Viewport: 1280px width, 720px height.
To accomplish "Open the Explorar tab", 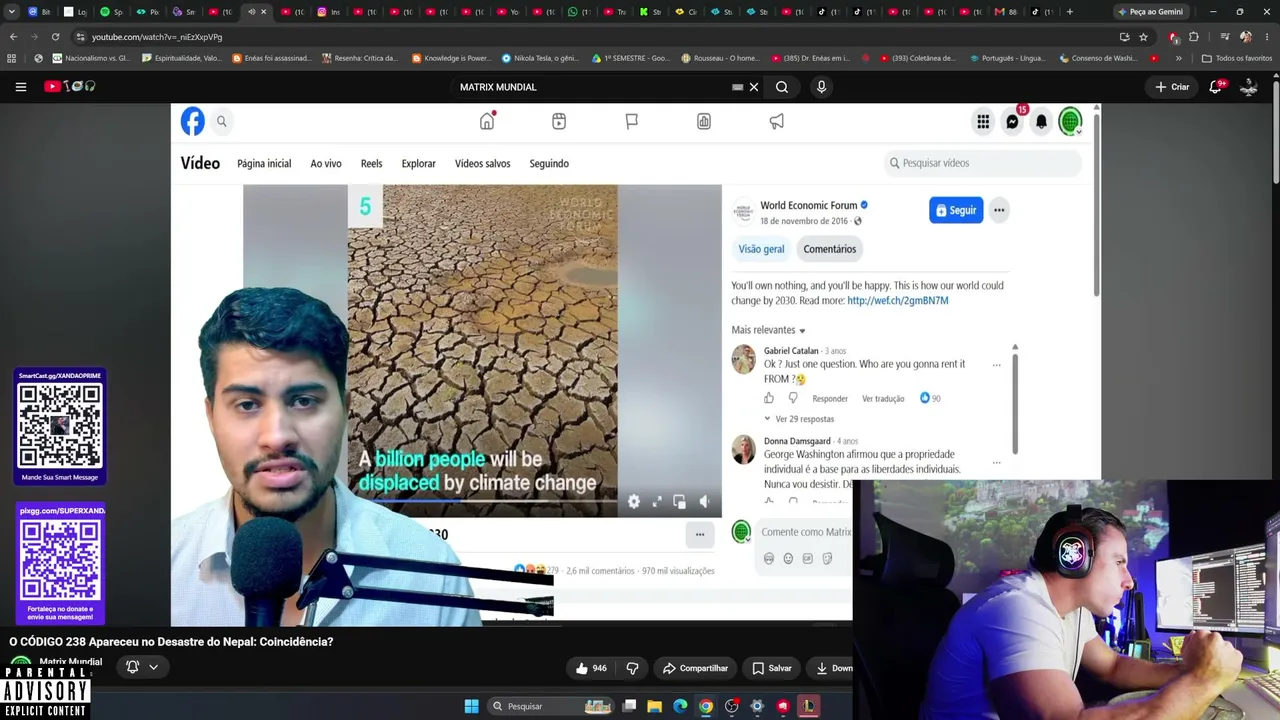I will pyautogui.click(x=418, y=163).
